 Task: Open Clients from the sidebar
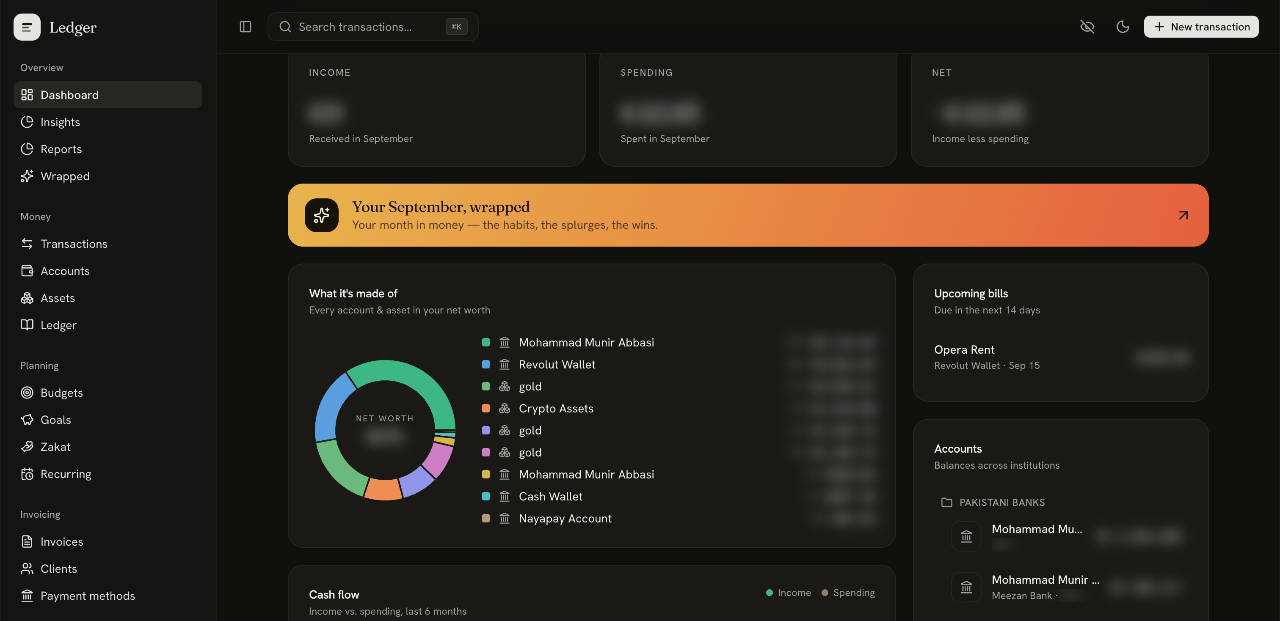pyautogui.click(x=108, y=569)
